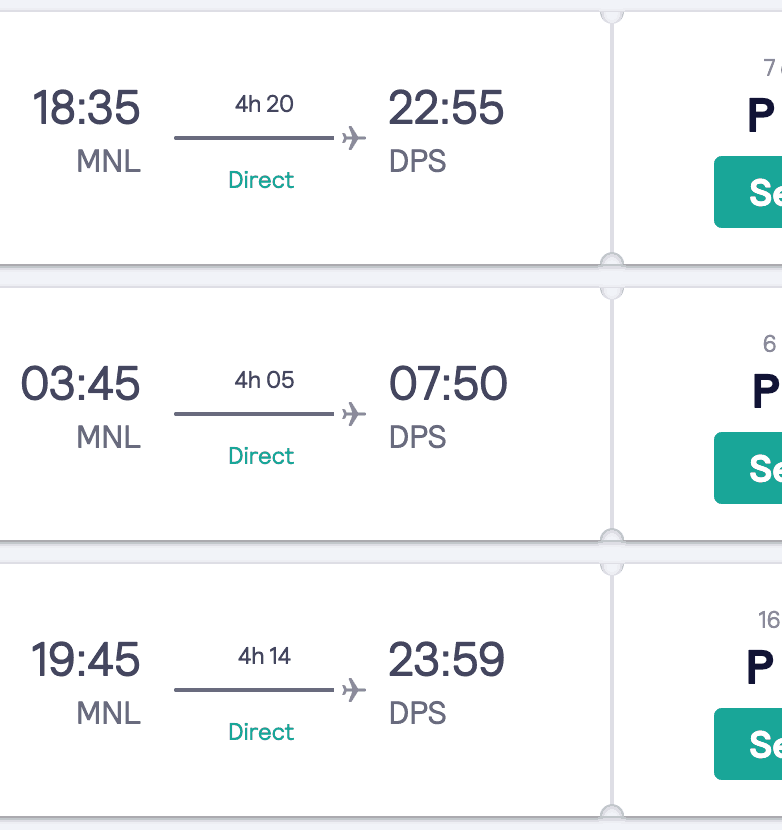782x830 pixels.
Task: Click the 03:45 departure time
Action: click(x=81, y=384)
